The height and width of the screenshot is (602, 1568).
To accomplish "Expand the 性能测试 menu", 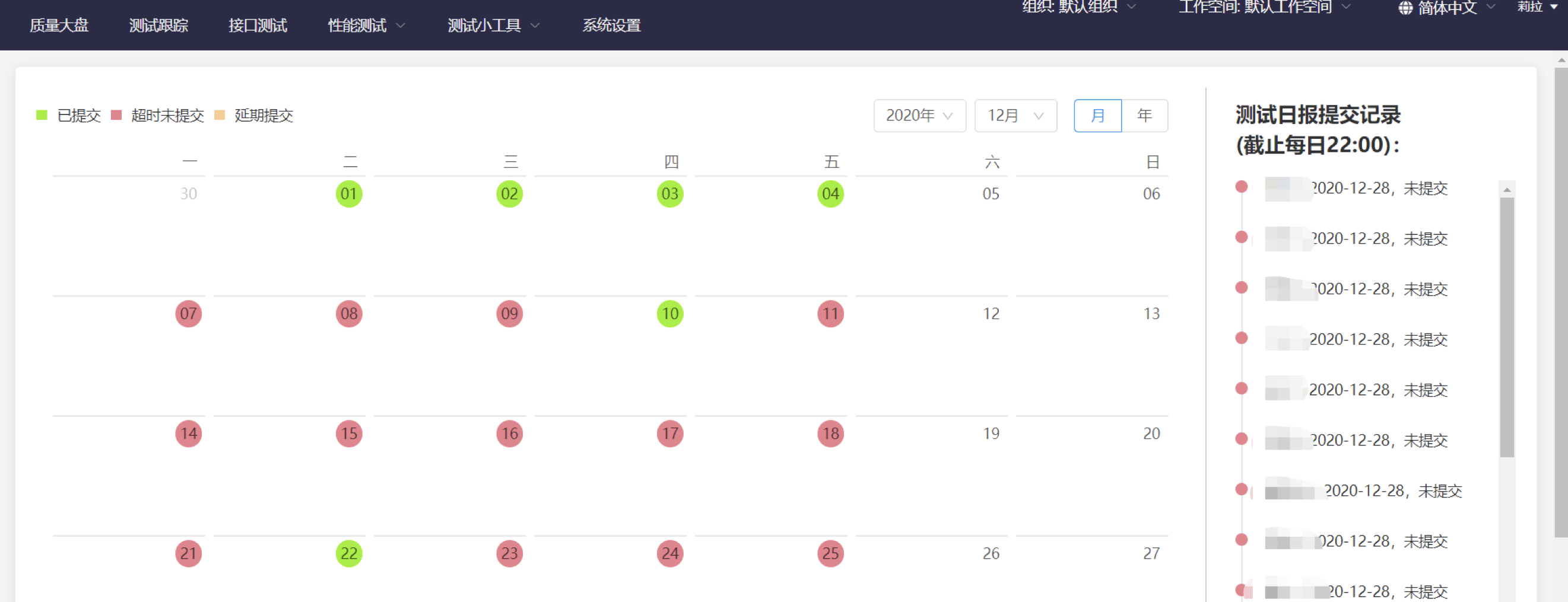I will tap(366, 26).
